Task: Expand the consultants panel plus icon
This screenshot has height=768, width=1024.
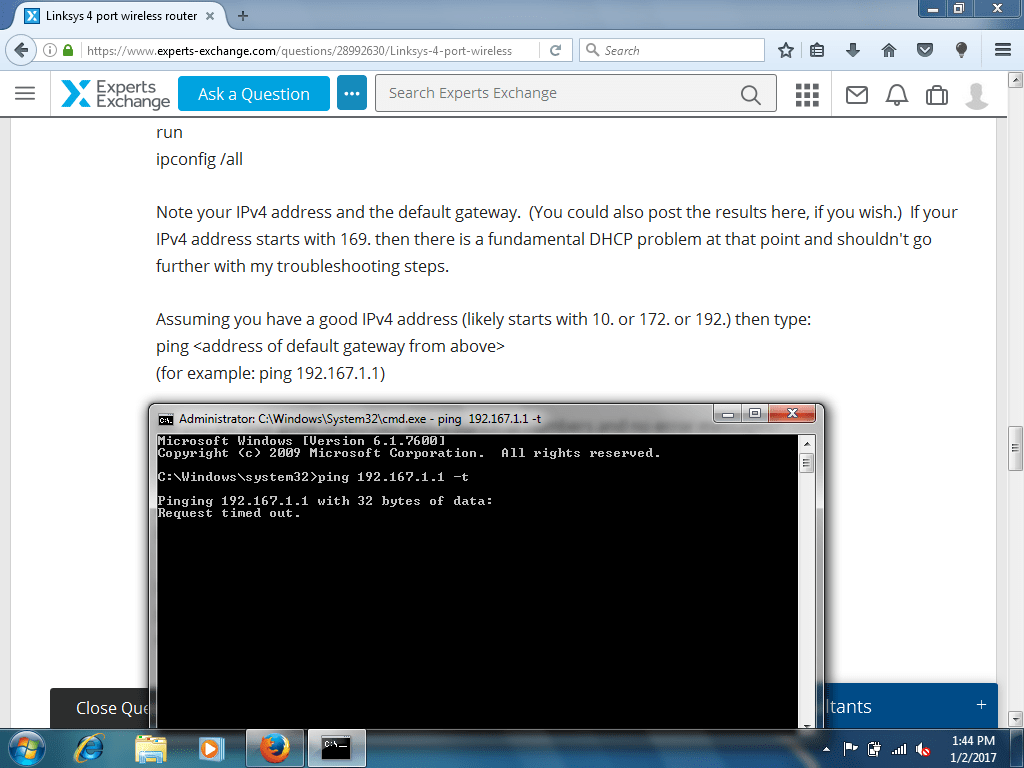Action: tap(981, 705)
